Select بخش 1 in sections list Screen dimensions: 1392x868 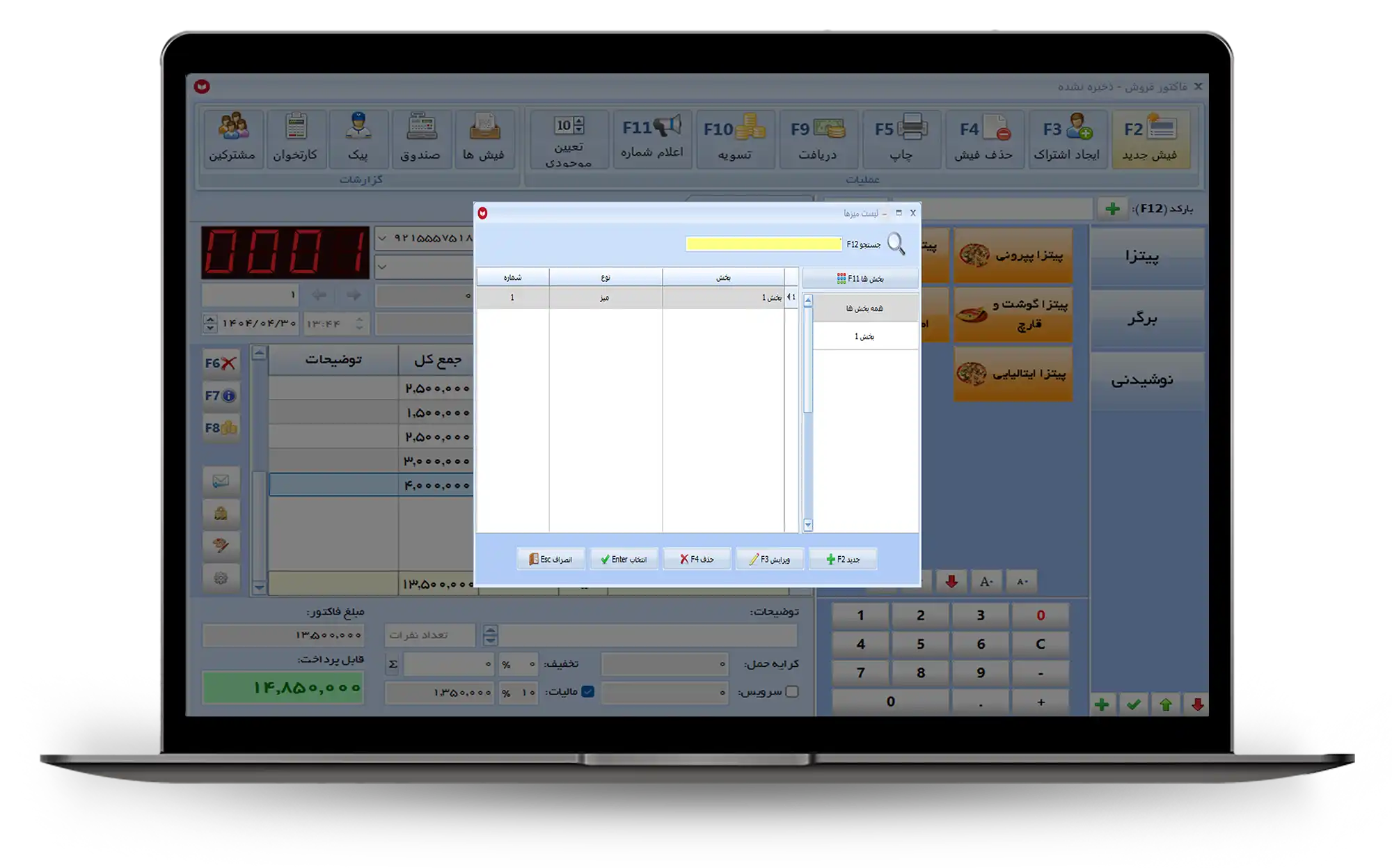pyautogui.click(x=865, y=336)
